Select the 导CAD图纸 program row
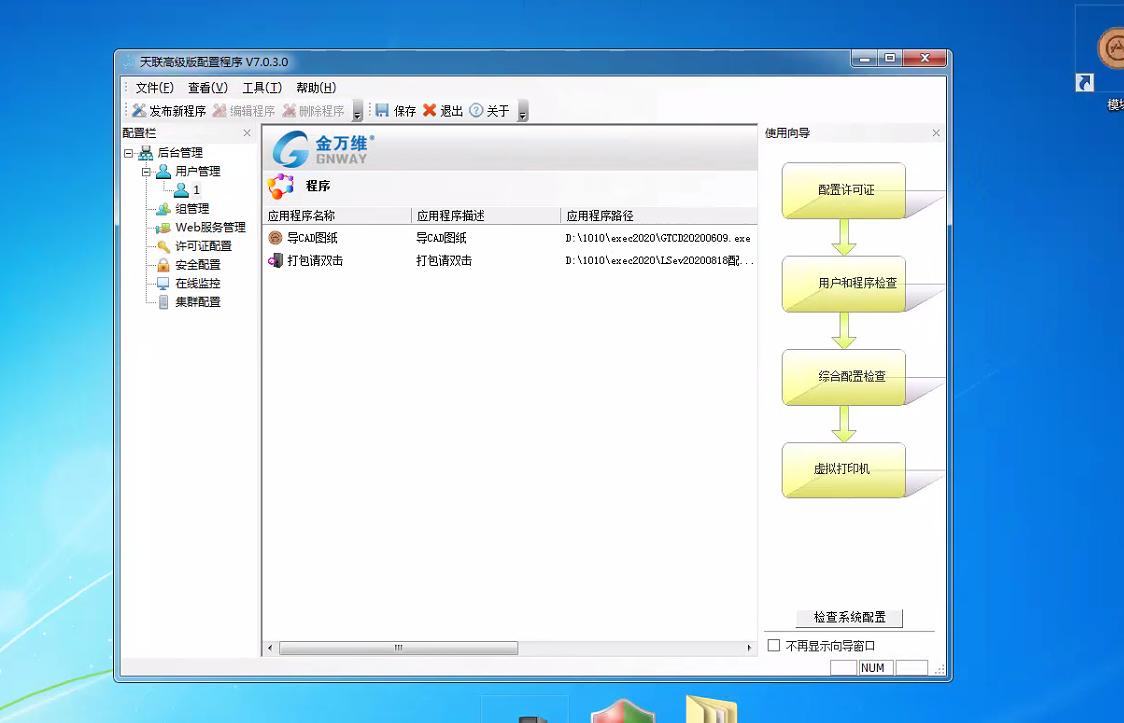This screenshot has width=1124, height=723. coord(310,238)
